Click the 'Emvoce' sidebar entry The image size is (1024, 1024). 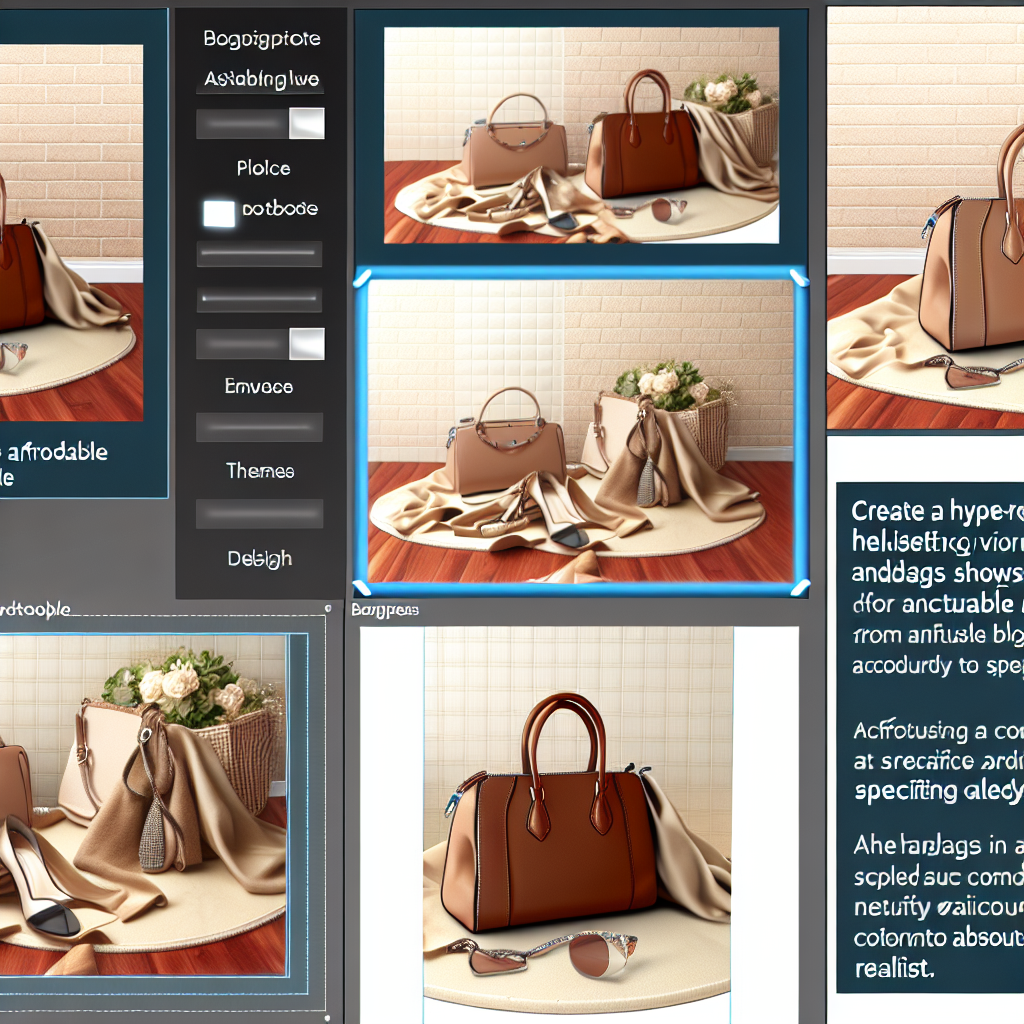point(259,386)
